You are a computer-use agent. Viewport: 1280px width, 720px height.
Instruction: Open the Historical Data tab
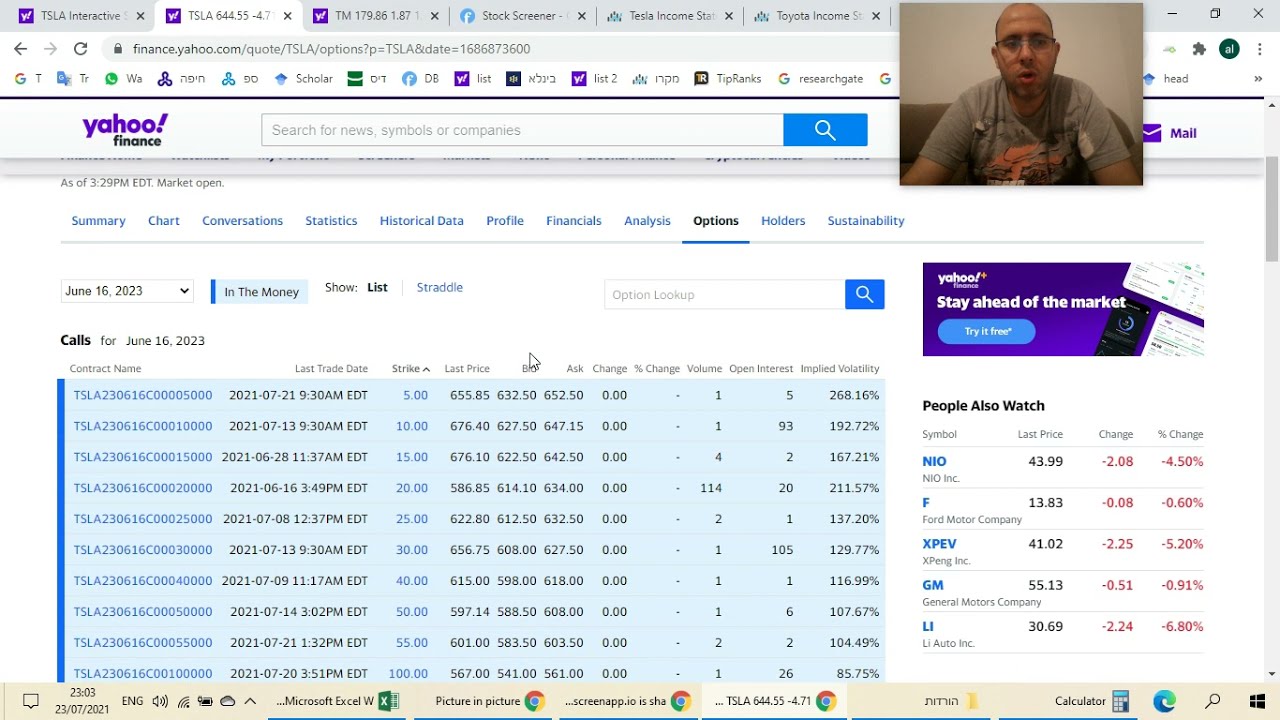click(x=421, y=221)
